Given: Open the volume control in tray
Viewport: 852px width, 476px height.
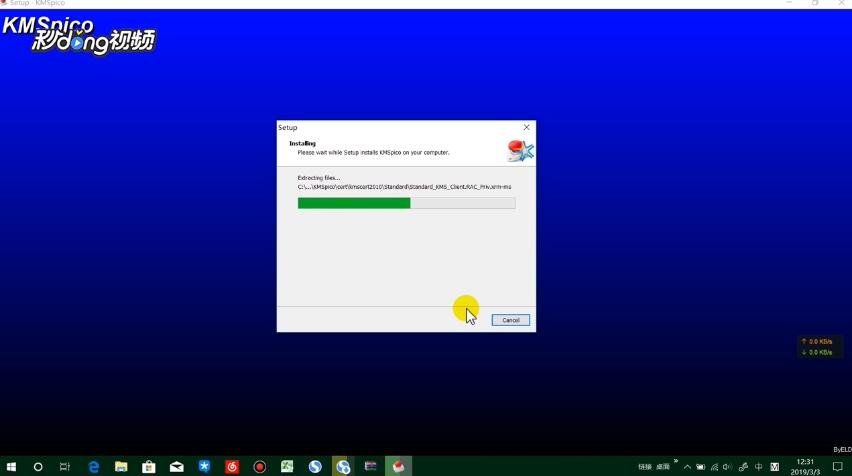Looking at the screenshot, I should [x=728, y=467].
